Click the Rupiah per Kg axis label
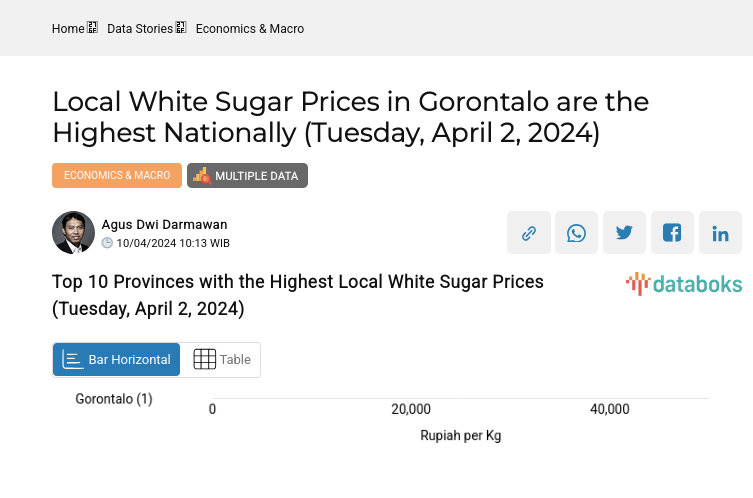This screenshot has width=753, height=498. (460, 437)
